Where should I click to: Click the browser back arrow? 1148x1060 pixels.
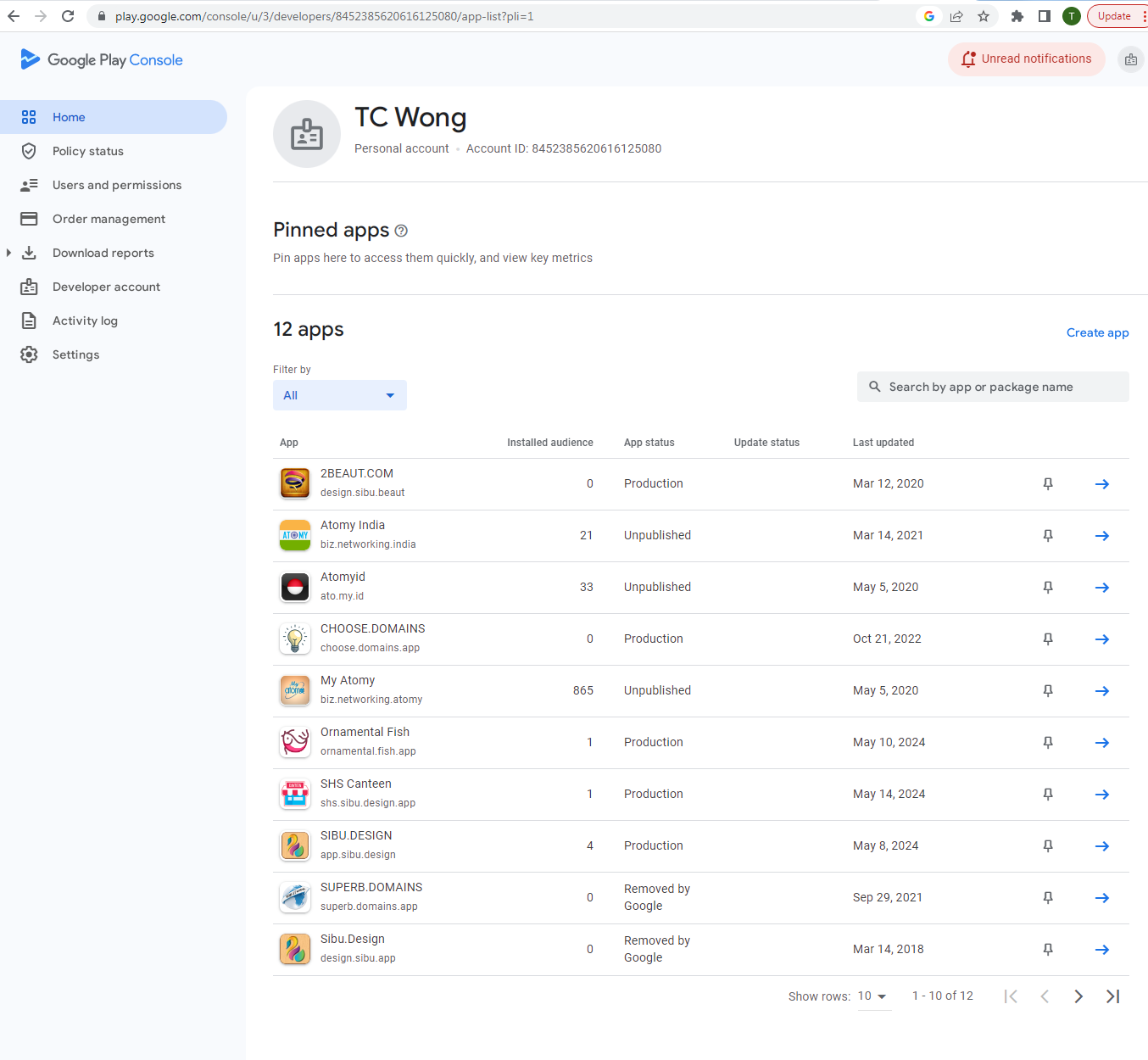[14, 16]
